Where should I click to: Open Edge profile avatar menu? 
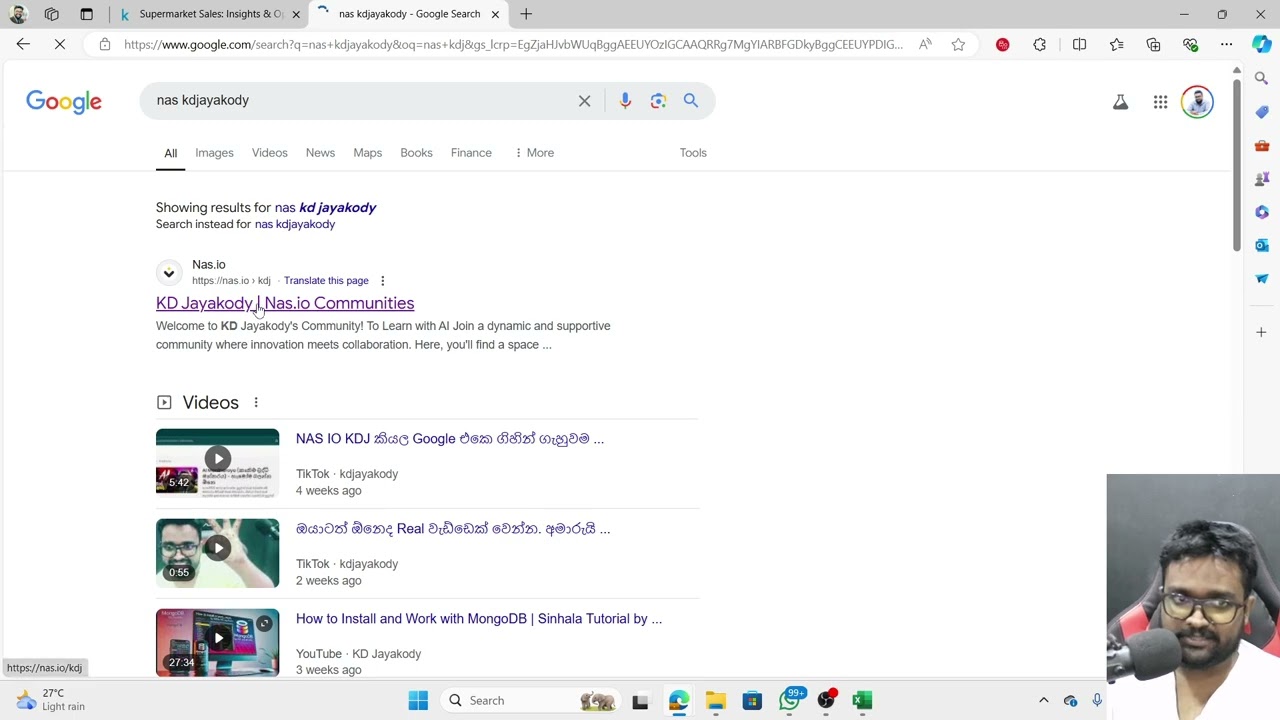(17, 14)
